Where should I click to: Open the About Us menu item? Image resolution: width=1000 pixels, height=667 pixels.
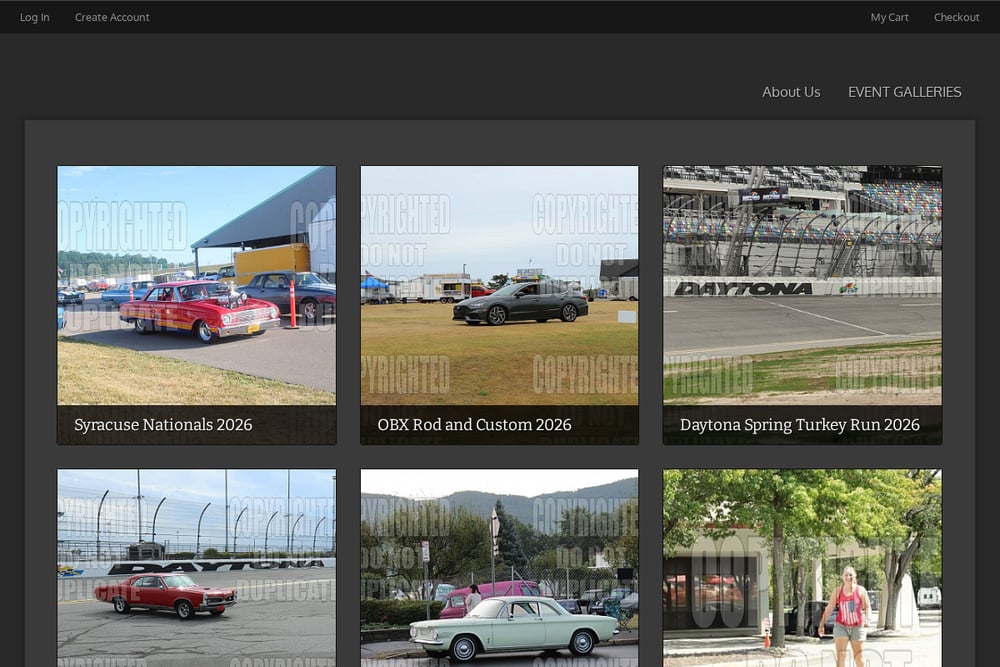[x=791, y=92]
